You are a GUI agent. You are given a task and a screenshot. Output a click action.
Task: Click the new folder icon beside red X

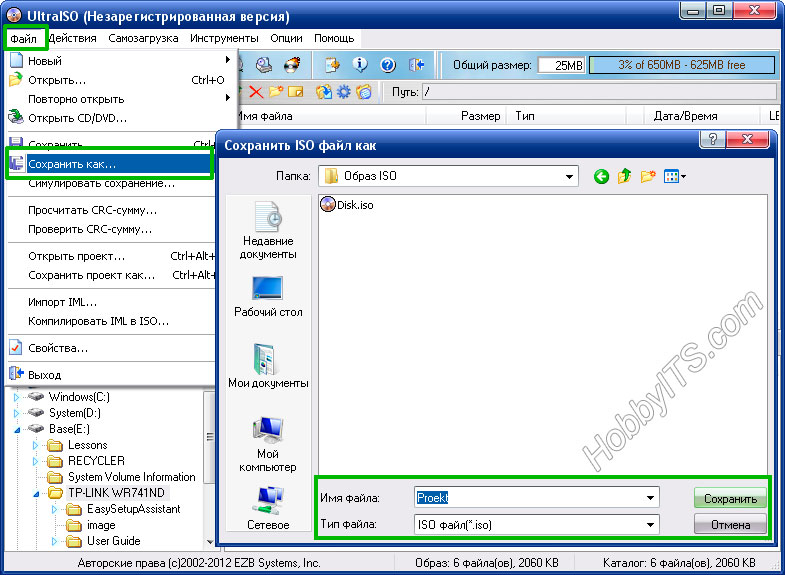[x=276, y=92]
